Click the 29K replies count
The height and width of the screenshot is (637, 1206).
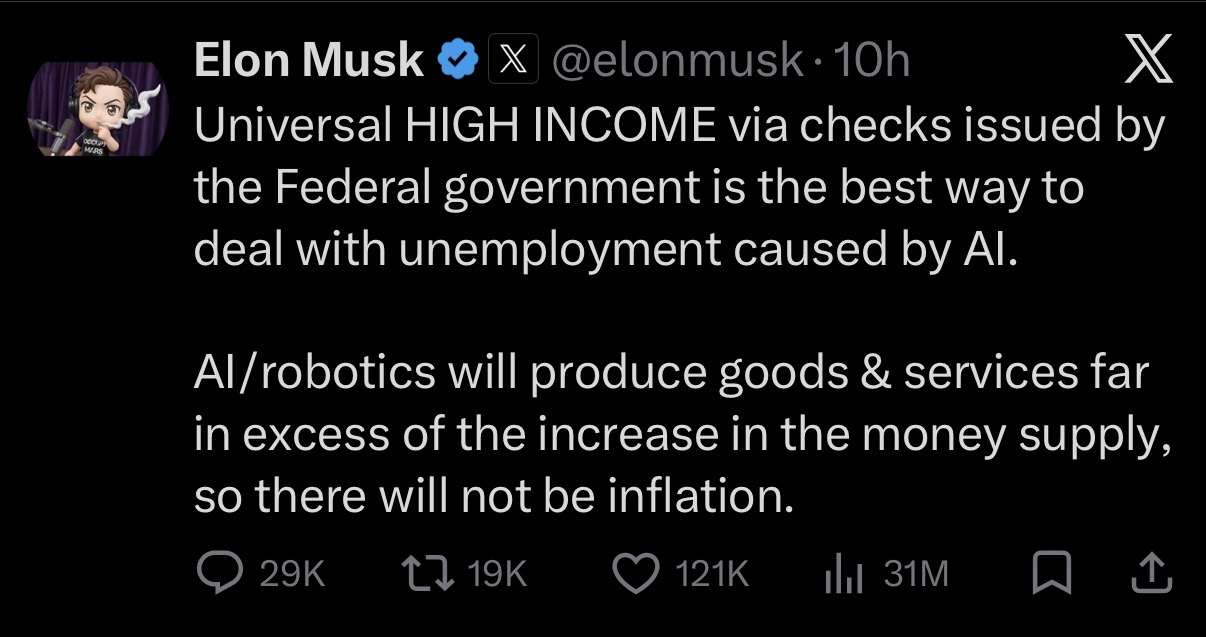pos(292,574)
